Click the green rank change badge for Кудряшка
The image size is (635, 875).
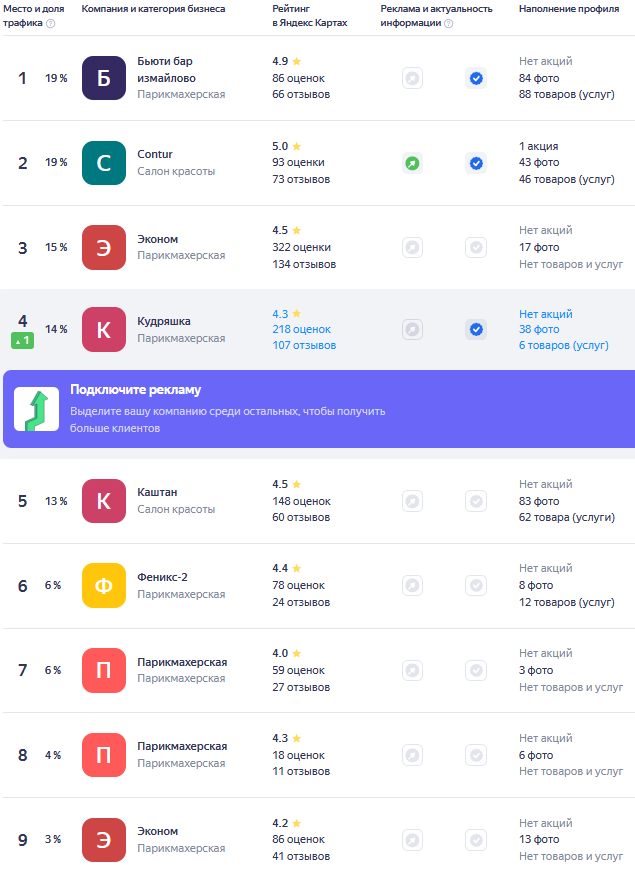(22, 340)
